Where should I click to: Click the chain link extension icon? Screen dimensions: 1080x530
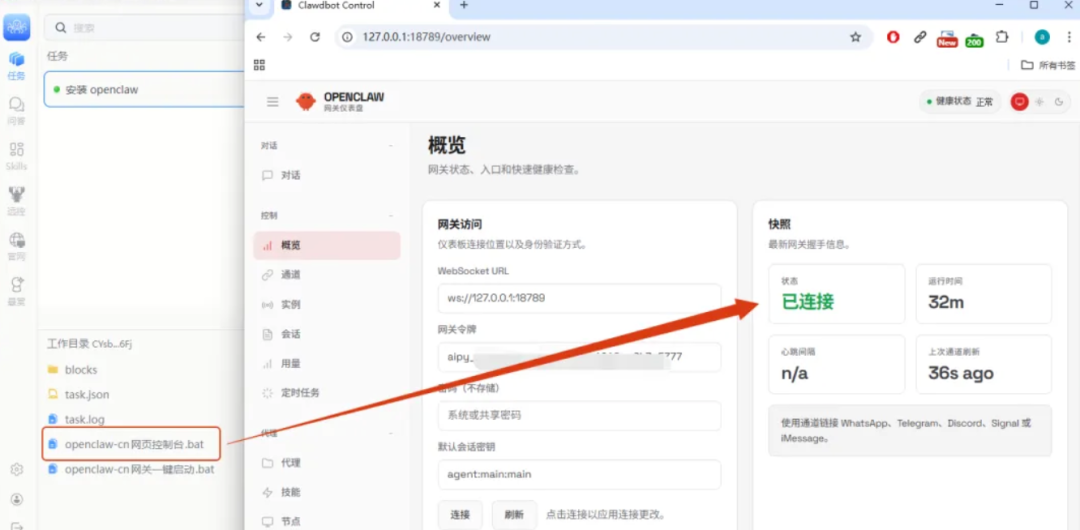tap(920, 37)
